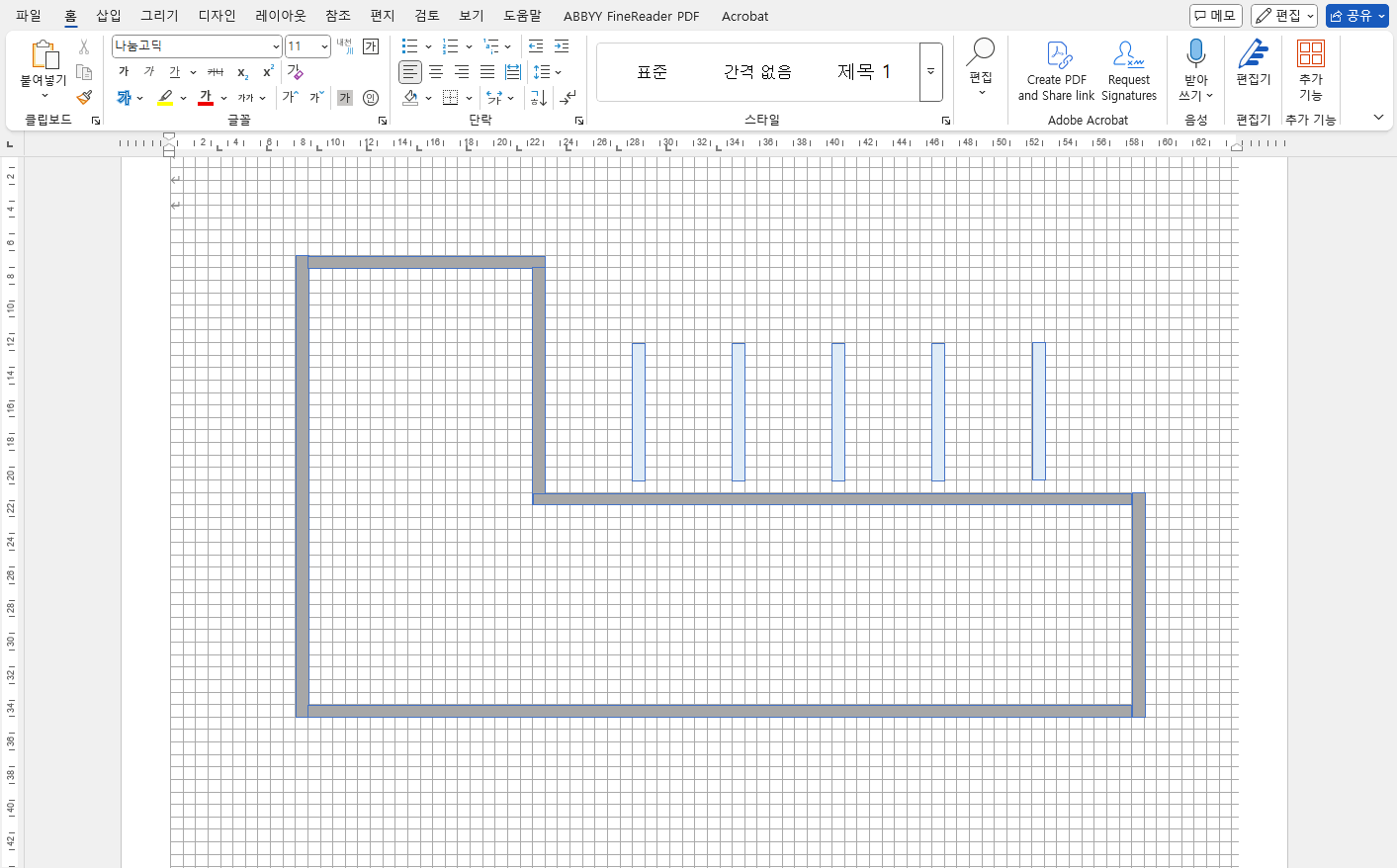Screen dimensions: 1397x868
Task: Click Create PDF and Share link
Action: (x=1056, y=70)
